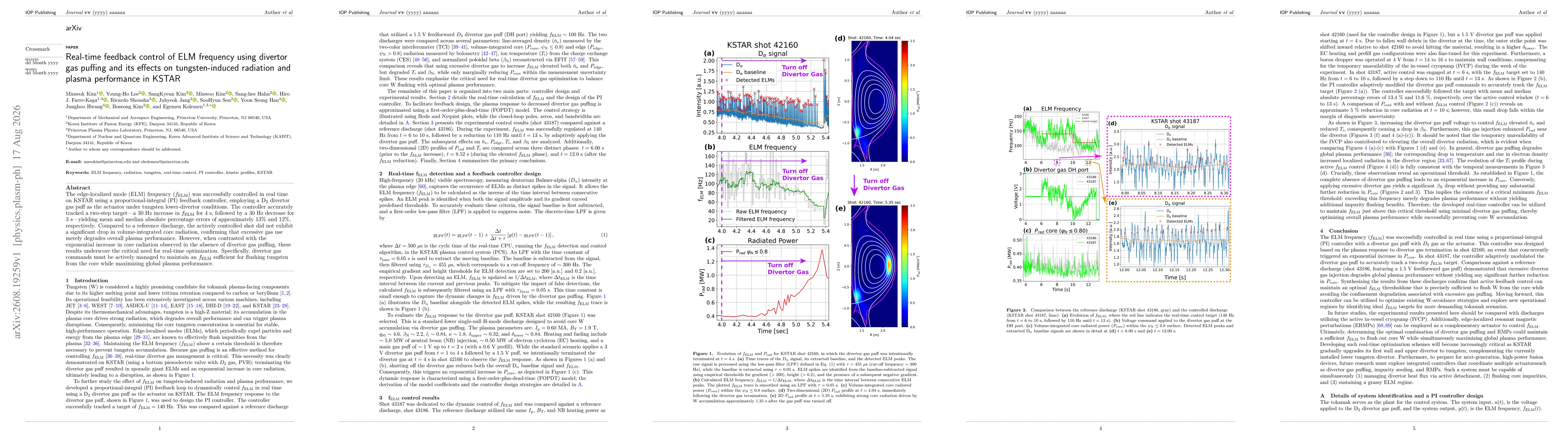Image resolution: width=1568 pixels, height=444 pixels.
Task: Click Figure 1 panel (c) Radiated Power plot
Action: [x=773, y=282]
